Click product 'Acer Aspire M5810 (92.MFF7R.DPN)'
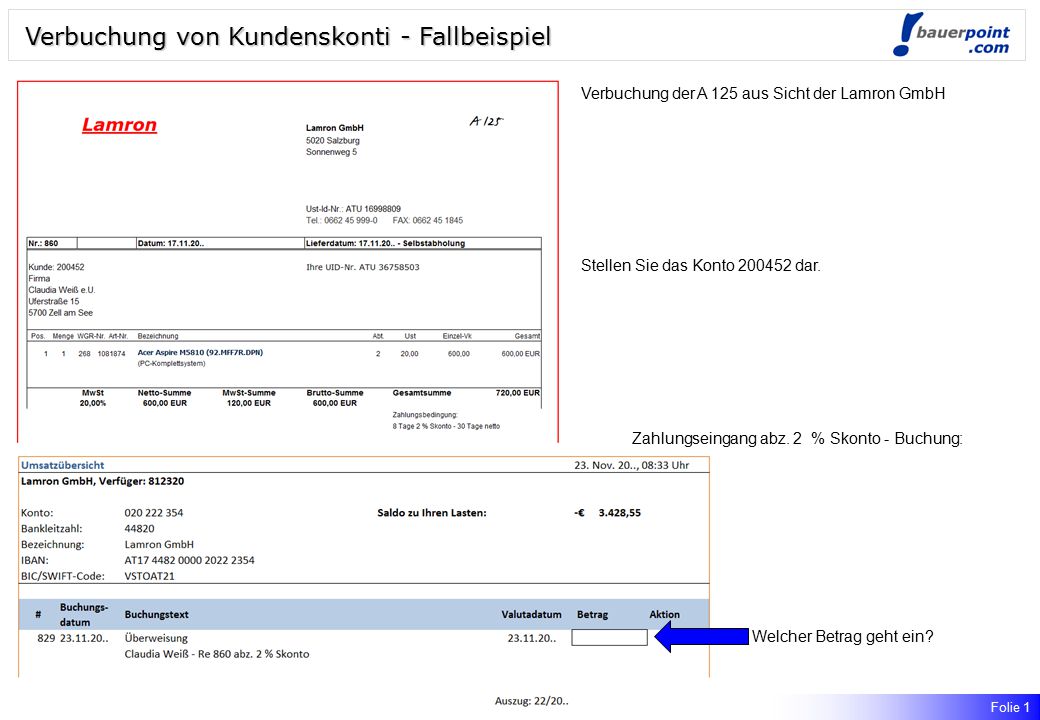 [200, 353]
